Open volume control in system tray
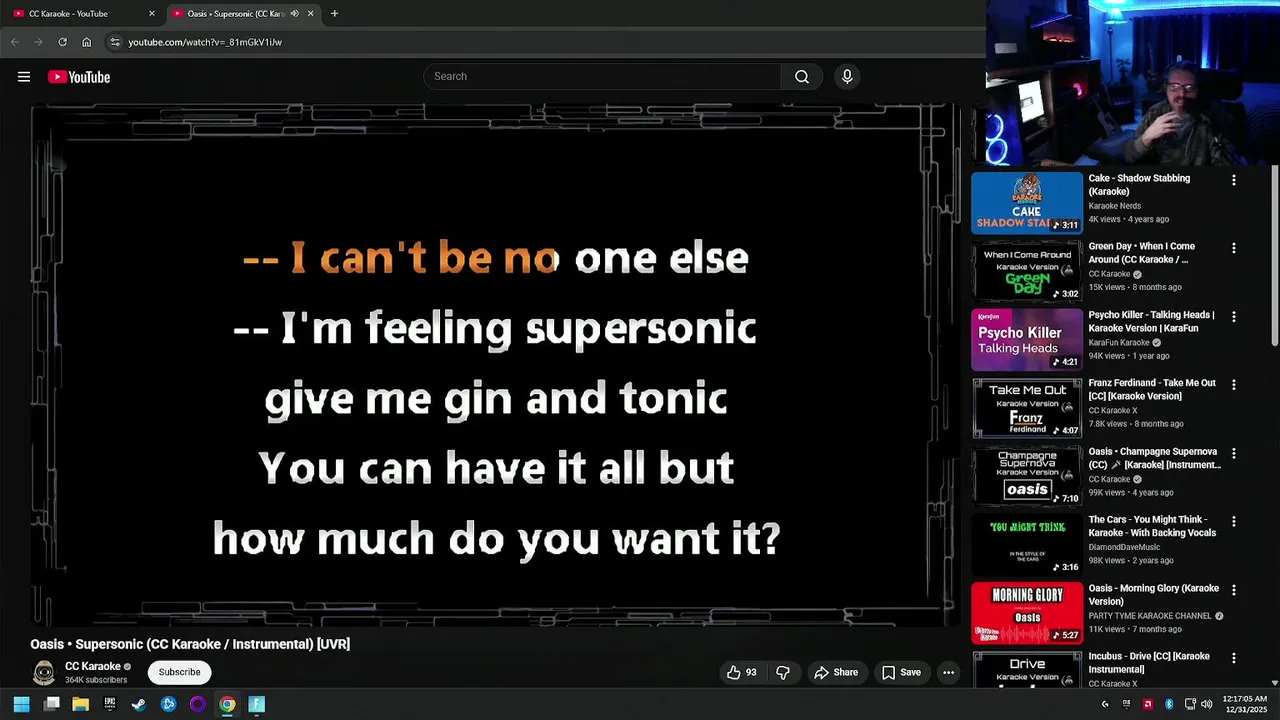1280x720 pixels. coord(1206,704)
